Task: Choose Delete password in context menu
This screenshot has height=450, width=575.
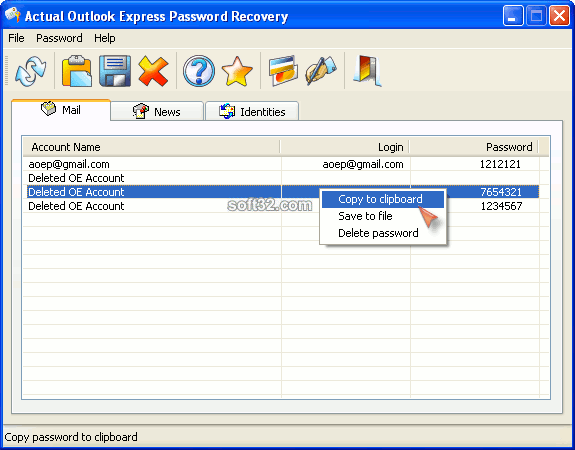Action: [x=382, y=233]
